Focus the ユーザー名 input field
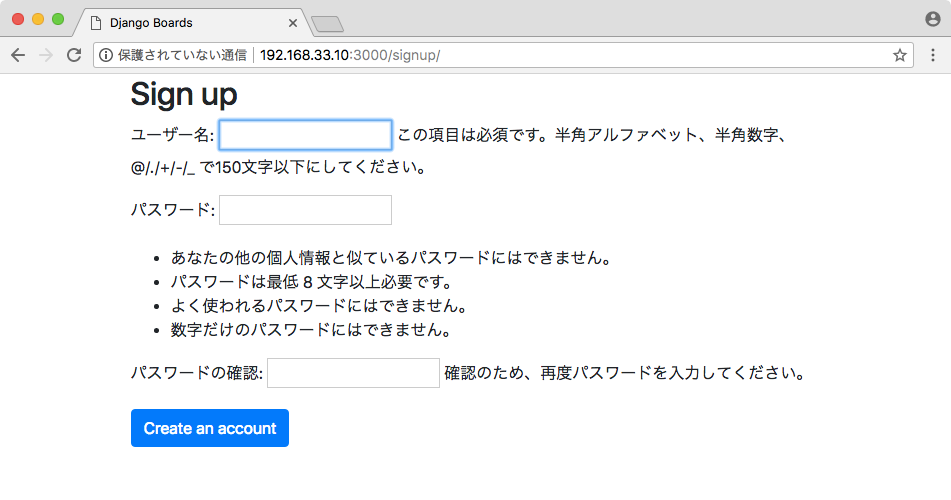The height and width of the screenshot is (500, 951). click(x=305, y=135)
